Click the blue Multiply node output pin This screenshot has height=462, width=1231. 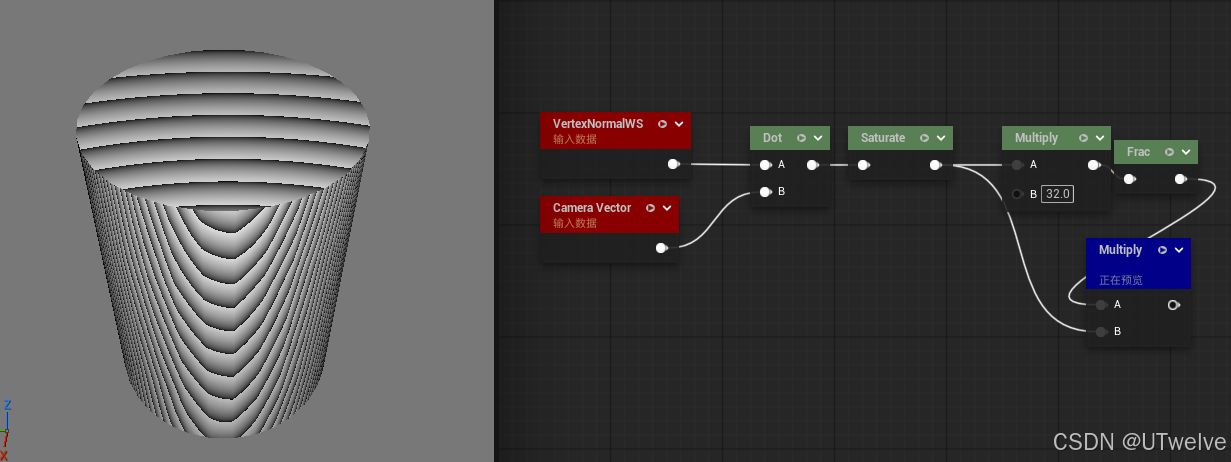(x=1174, y=305)
